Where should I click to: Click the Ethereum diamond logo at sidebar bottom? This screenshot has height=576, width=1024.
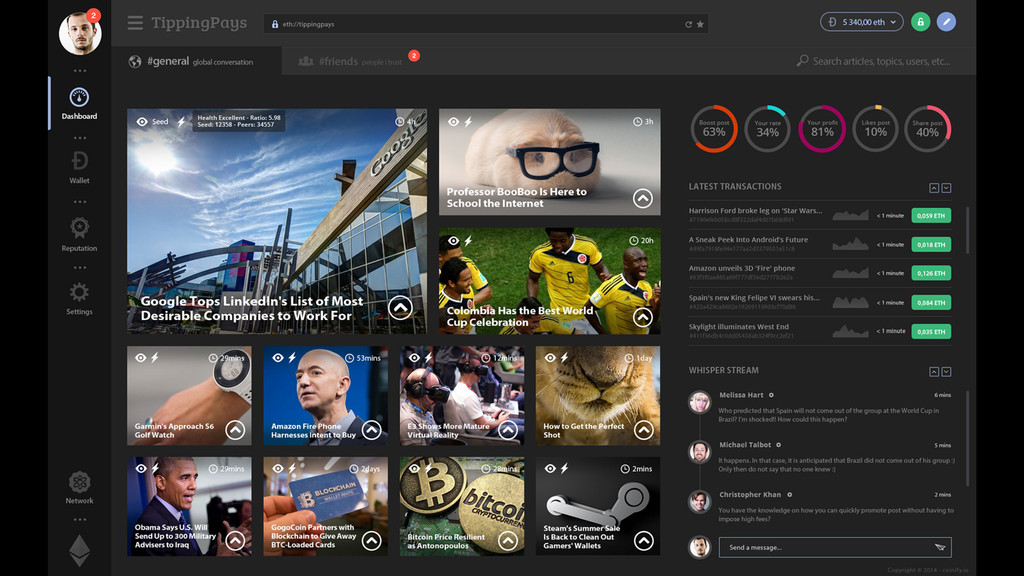80,551
